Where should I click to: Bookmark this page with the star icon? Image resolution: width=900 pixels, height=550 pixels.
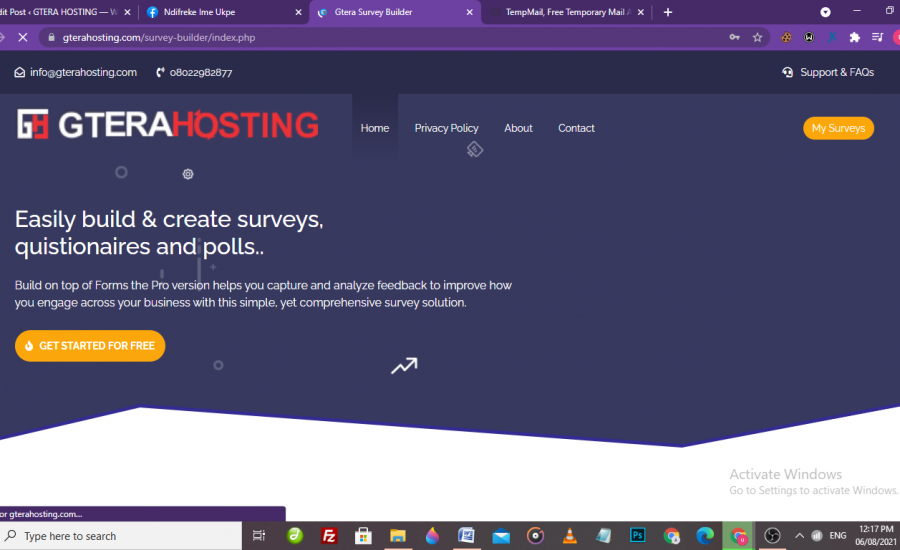tap(757, 37)
